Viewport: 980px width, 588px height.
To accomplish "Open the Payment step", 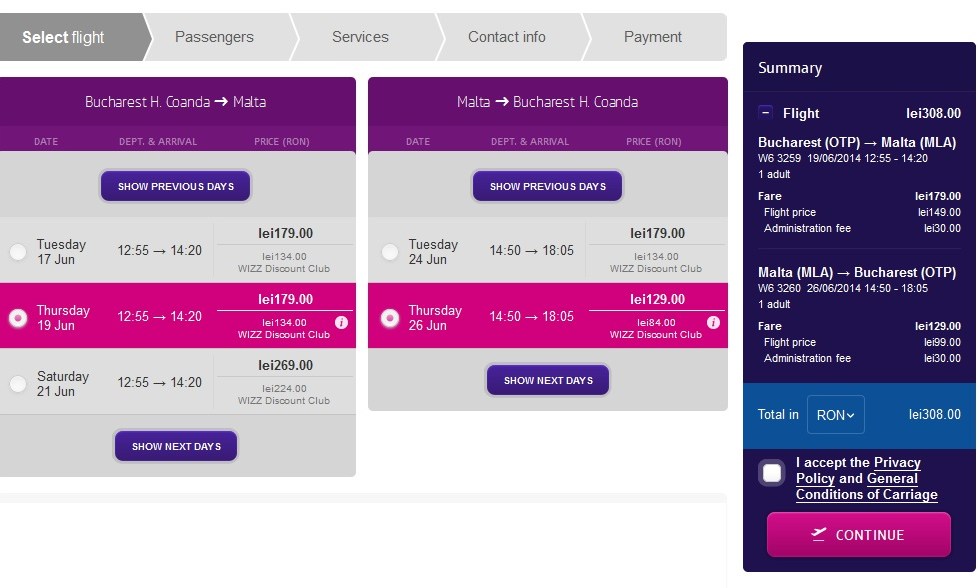I will click(653, 37).
